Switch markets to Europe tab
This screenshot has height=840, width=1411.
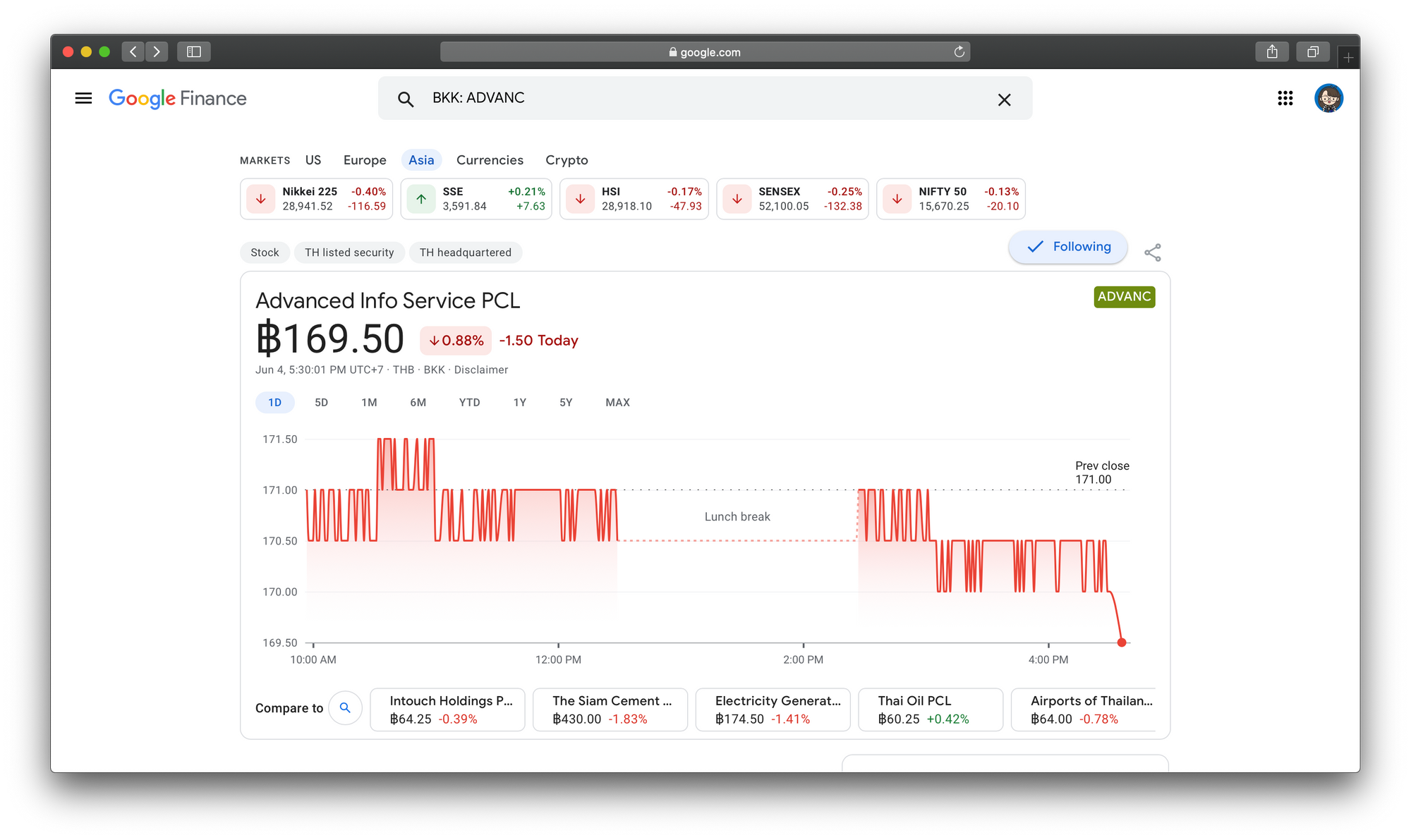coord(365,160)
